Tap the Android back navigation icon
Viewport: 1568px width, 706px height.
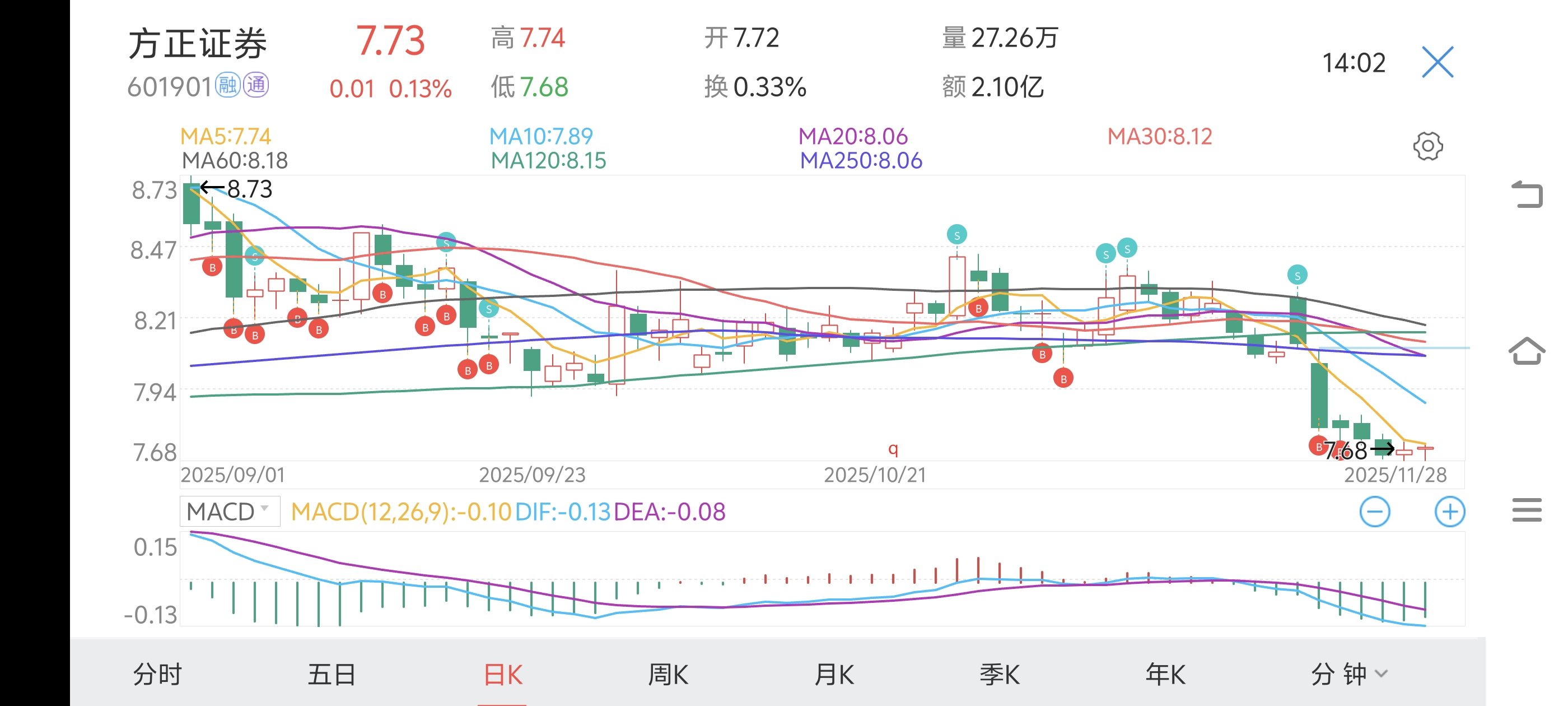click(1527, 195)
